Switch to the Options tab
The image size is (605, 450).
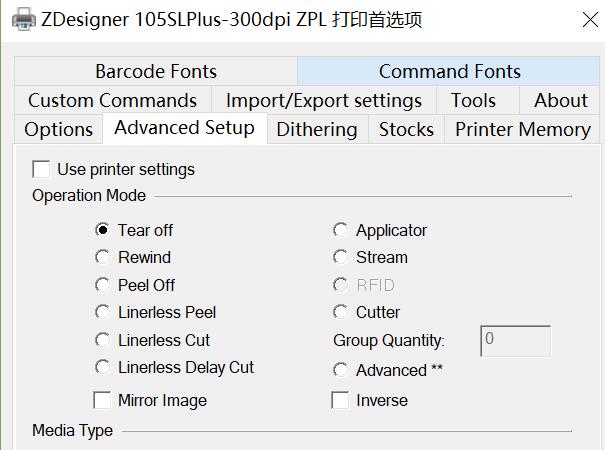point(59,129)
